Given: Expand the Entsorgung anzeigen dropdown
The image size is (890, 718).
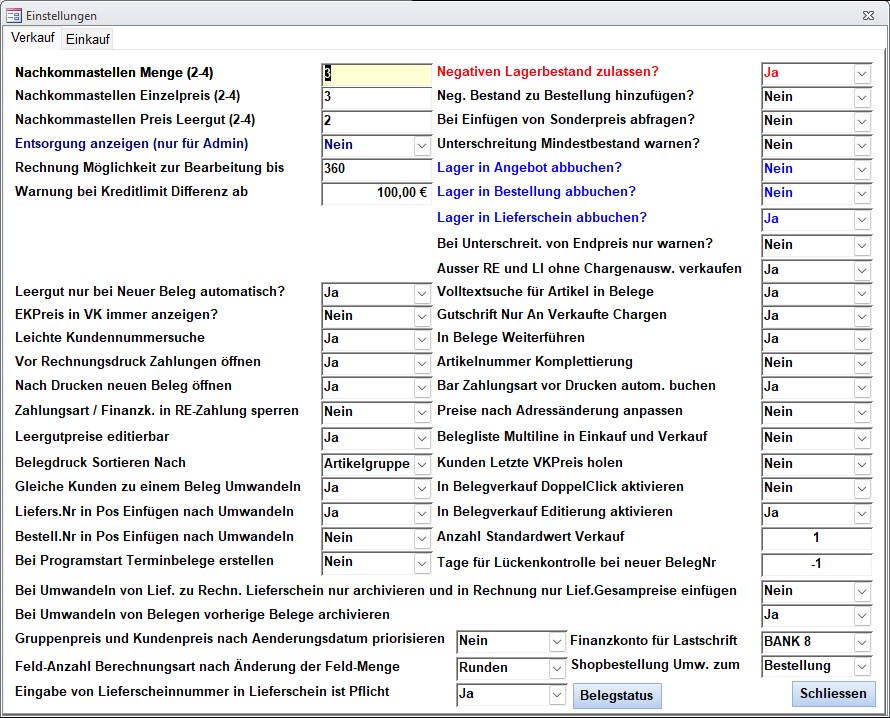Looking at the screenshot, I should [x=422, y=146].
